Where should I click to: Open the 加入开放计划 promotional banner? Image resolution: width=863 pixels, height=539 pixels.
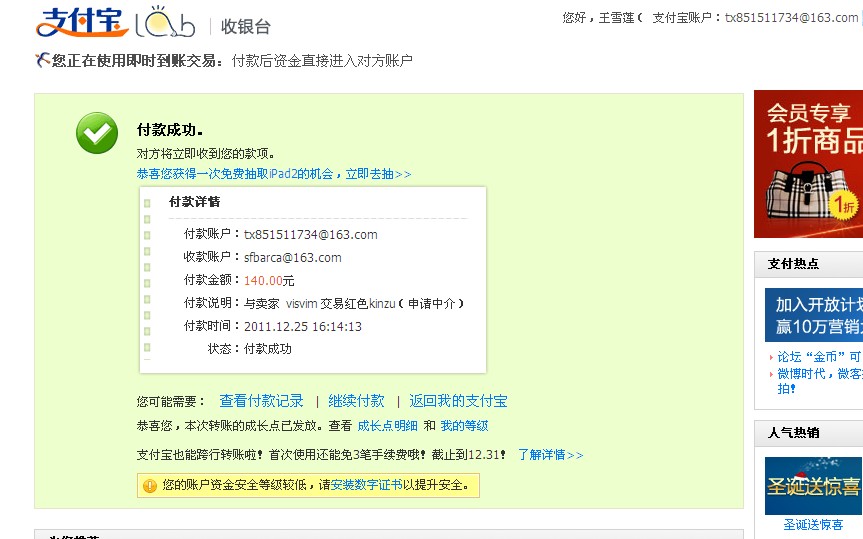point(814,315)
